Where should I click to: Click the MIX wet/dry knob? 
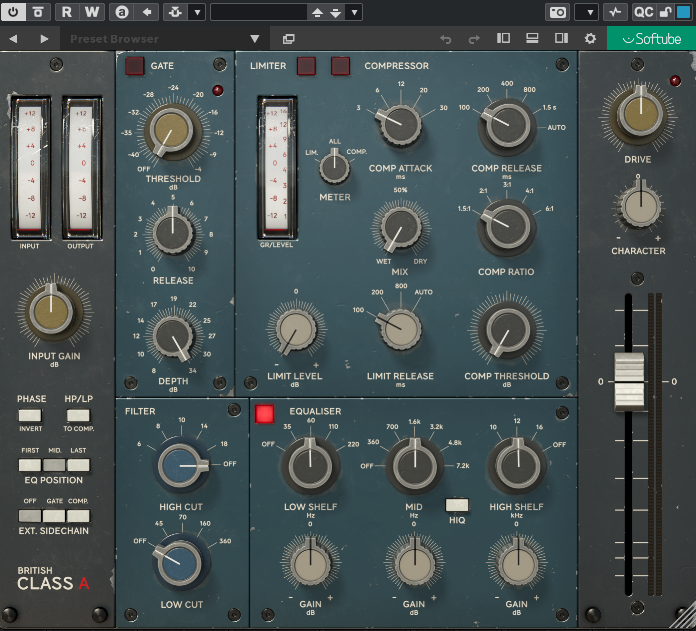[x=401, y=228]
